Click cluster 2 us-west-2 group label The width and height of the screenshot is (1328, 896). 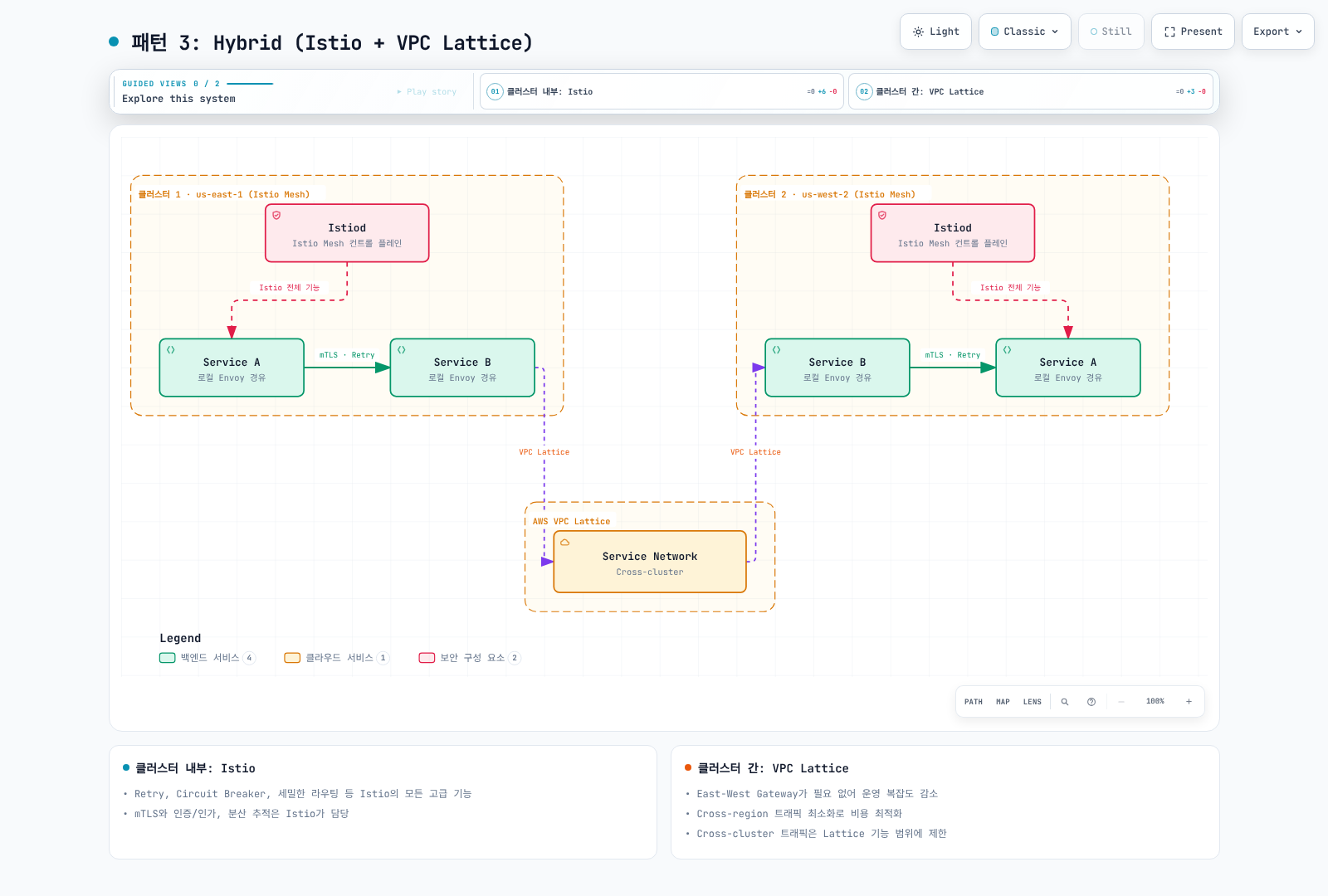[830, 194]
